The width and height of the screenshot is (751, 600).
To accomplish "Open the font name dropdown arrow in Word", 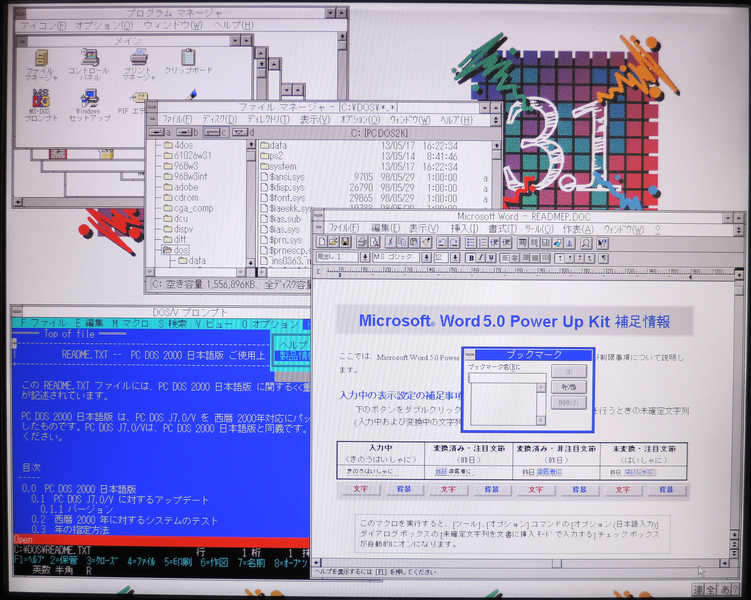I will pos(426,258).
